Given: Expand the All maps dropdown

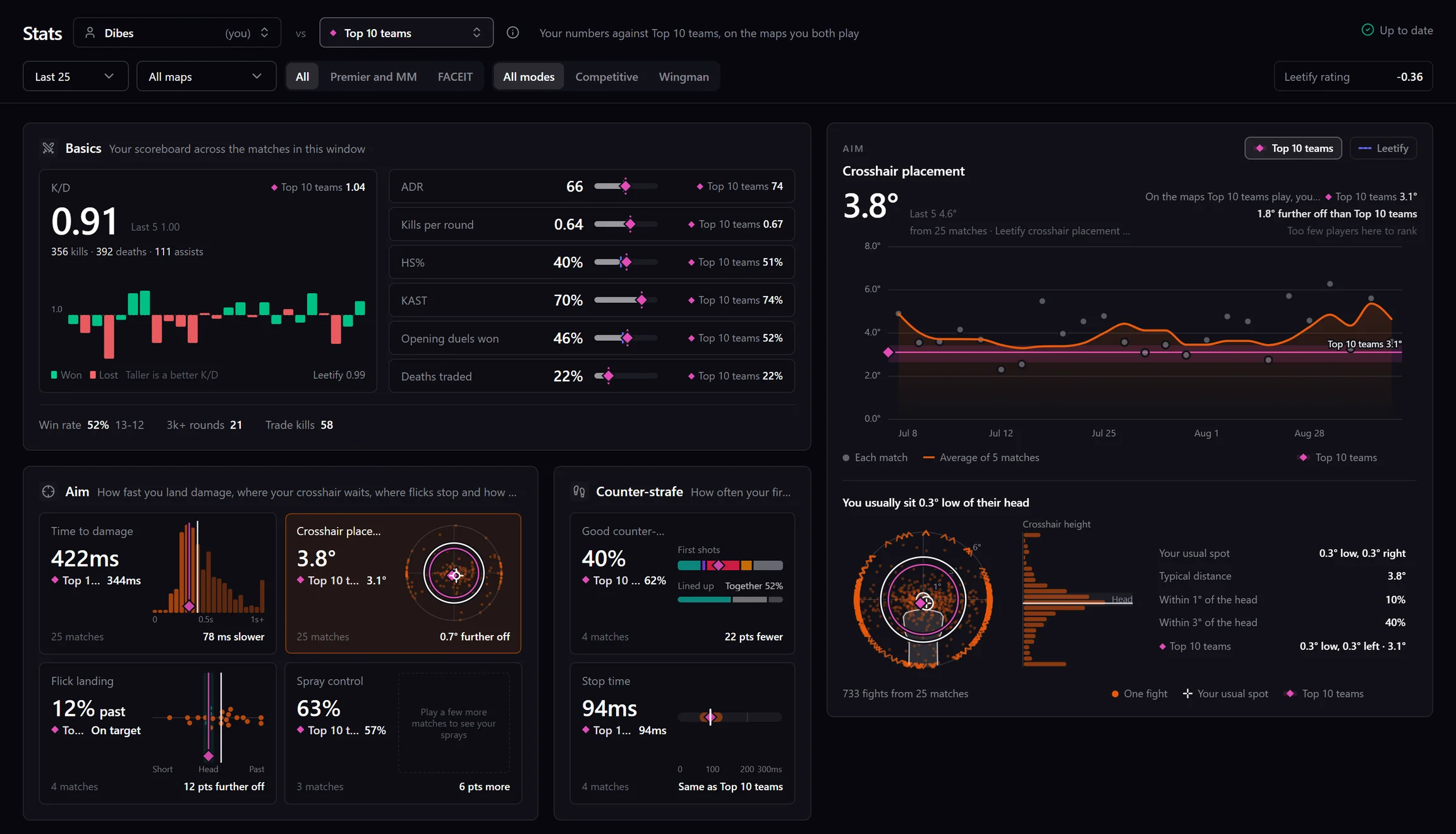Looking at the screenshot, I should click(207, 76).
